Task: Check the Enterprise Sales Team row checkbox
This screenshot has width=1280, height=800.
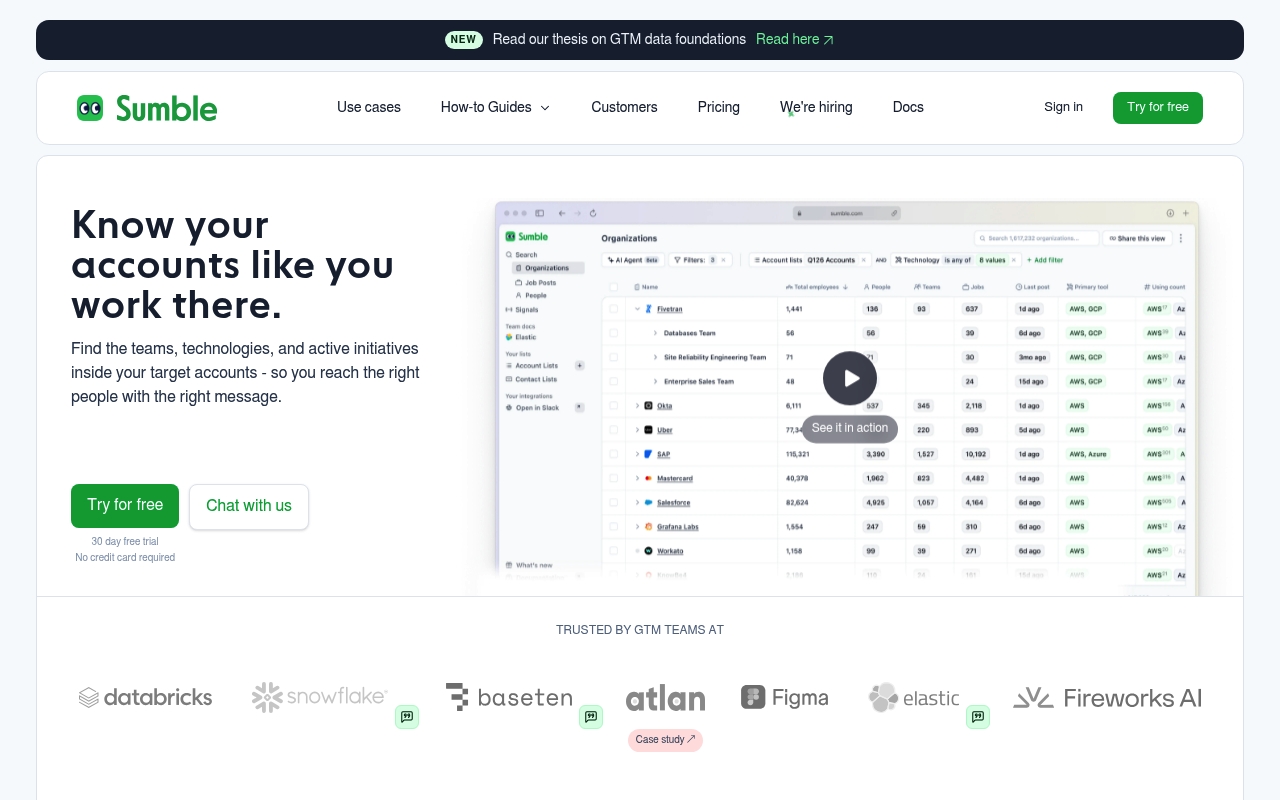Action: 614,381
